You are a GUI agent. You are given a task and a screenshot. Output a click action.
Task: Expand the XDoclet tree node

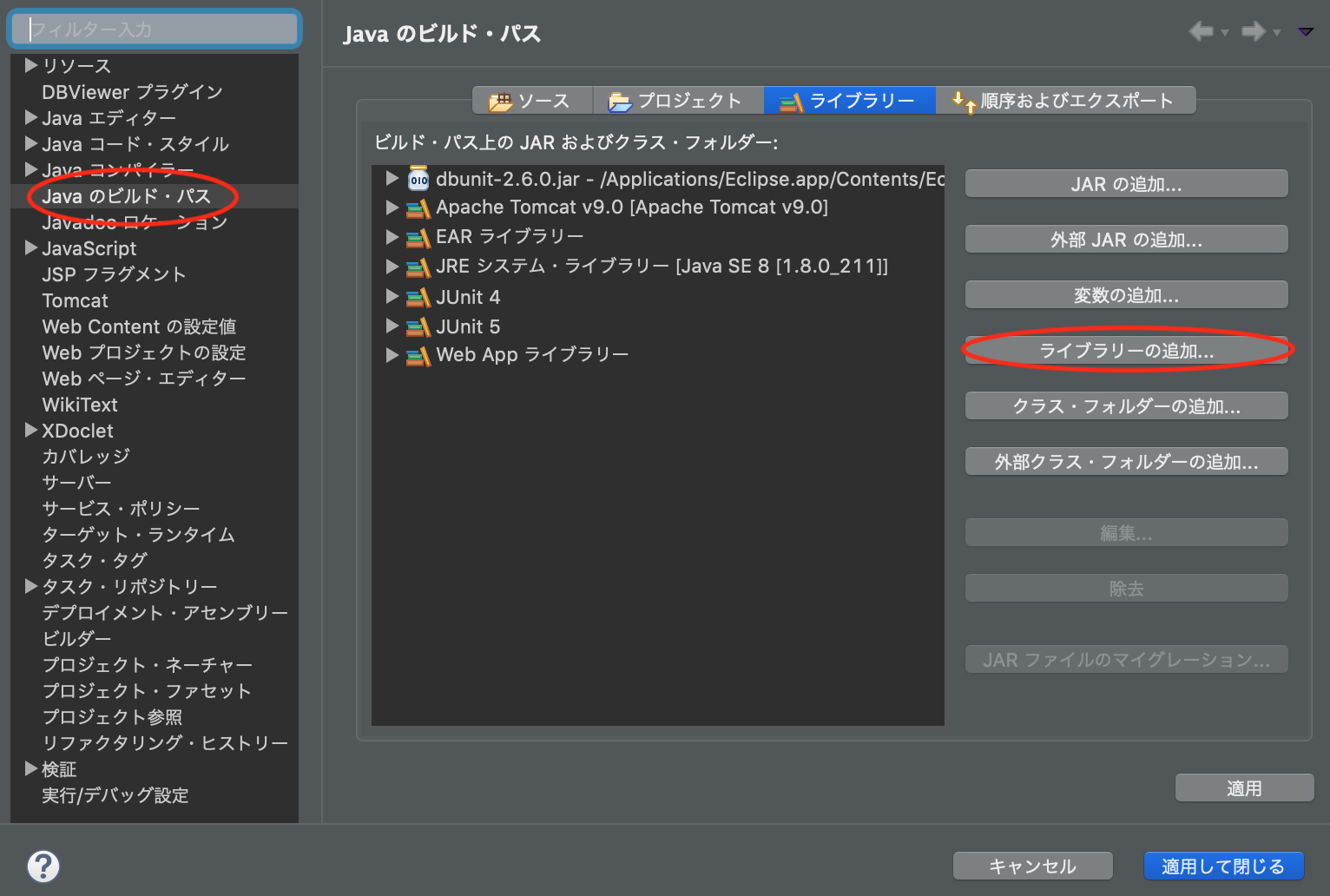(x=31, y=430)
